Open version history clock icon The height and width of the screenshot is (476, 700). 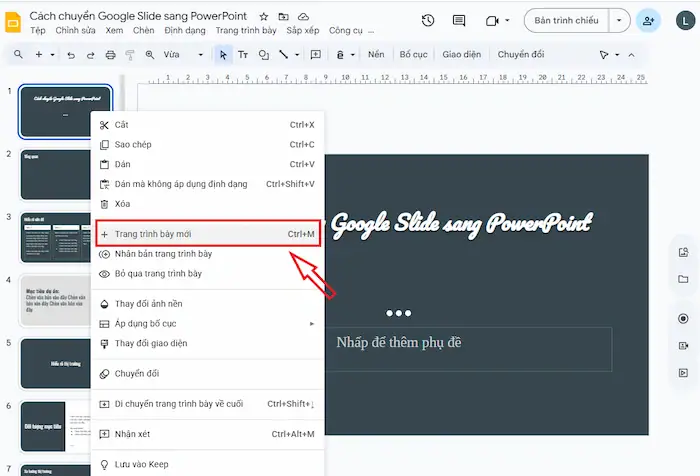point(428,20)
